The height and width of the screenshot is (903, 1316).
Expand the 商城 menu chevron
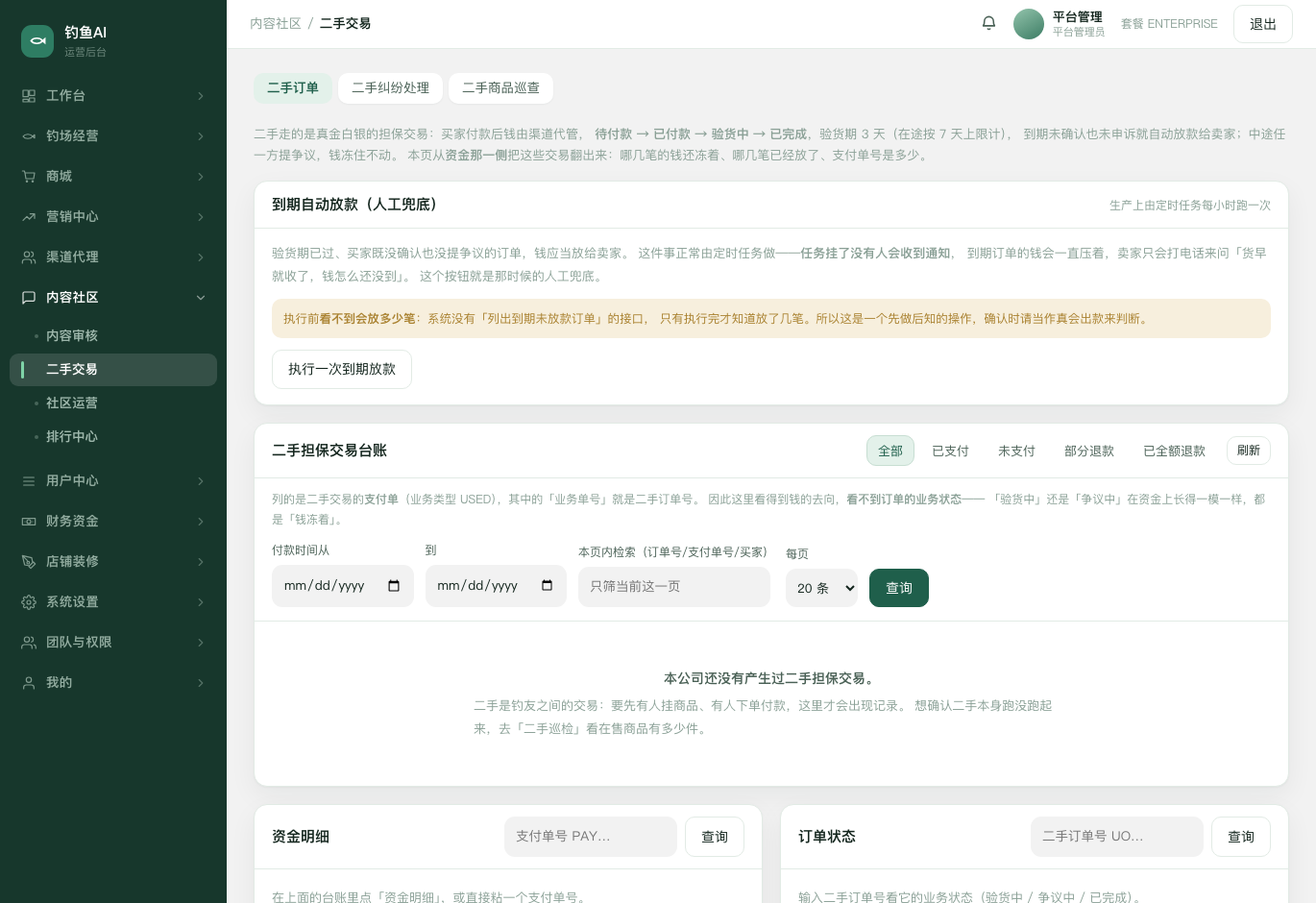[x=201, y=177]
